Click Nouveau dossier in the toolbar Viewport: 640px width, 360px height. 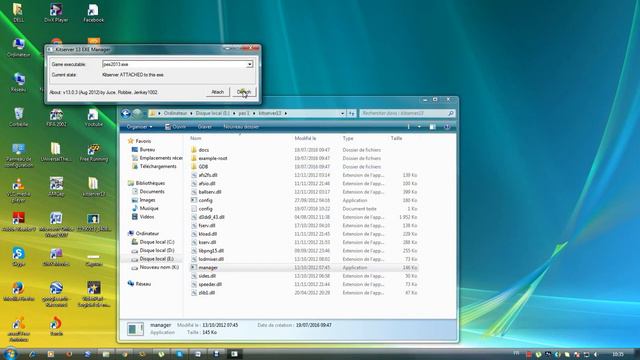(x=241, y=127)
